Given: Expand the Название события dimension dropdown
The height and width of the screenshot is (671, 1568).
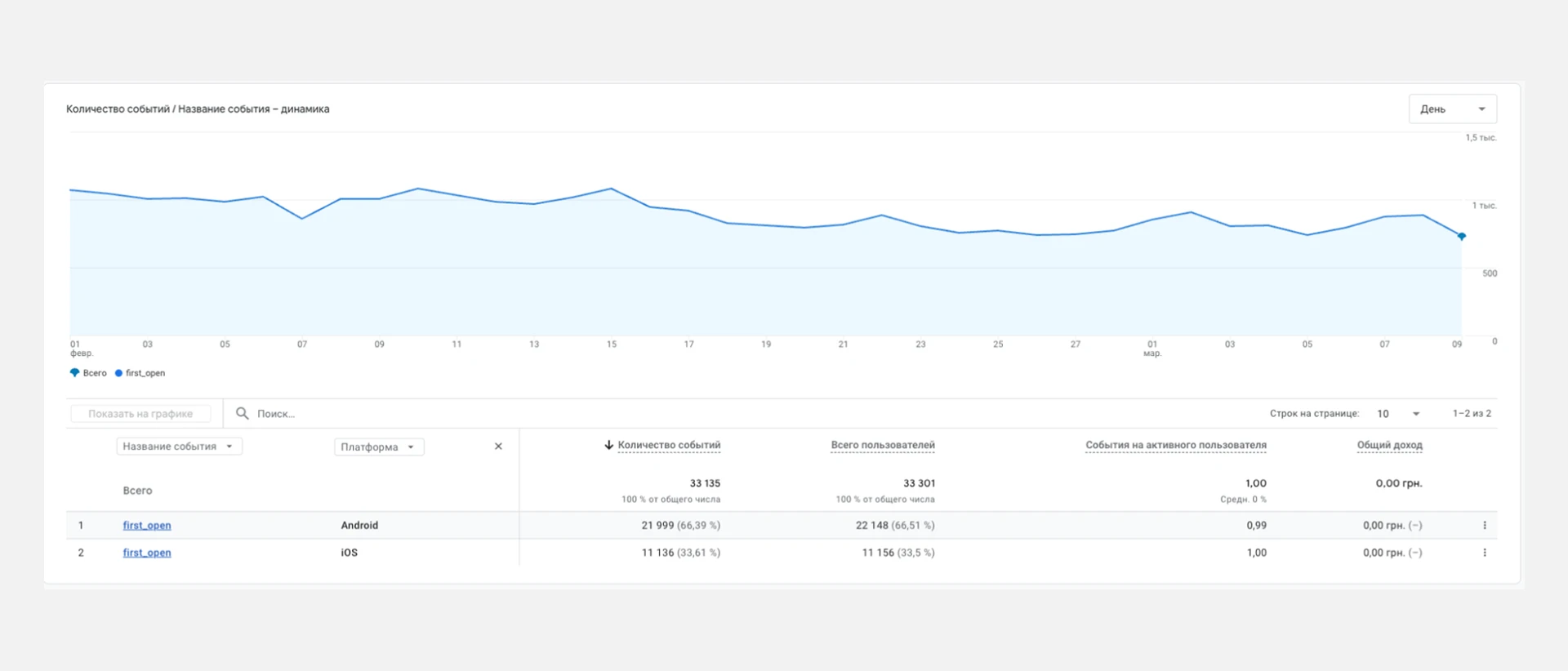Looking at the screenshot, I should point(179,447).
